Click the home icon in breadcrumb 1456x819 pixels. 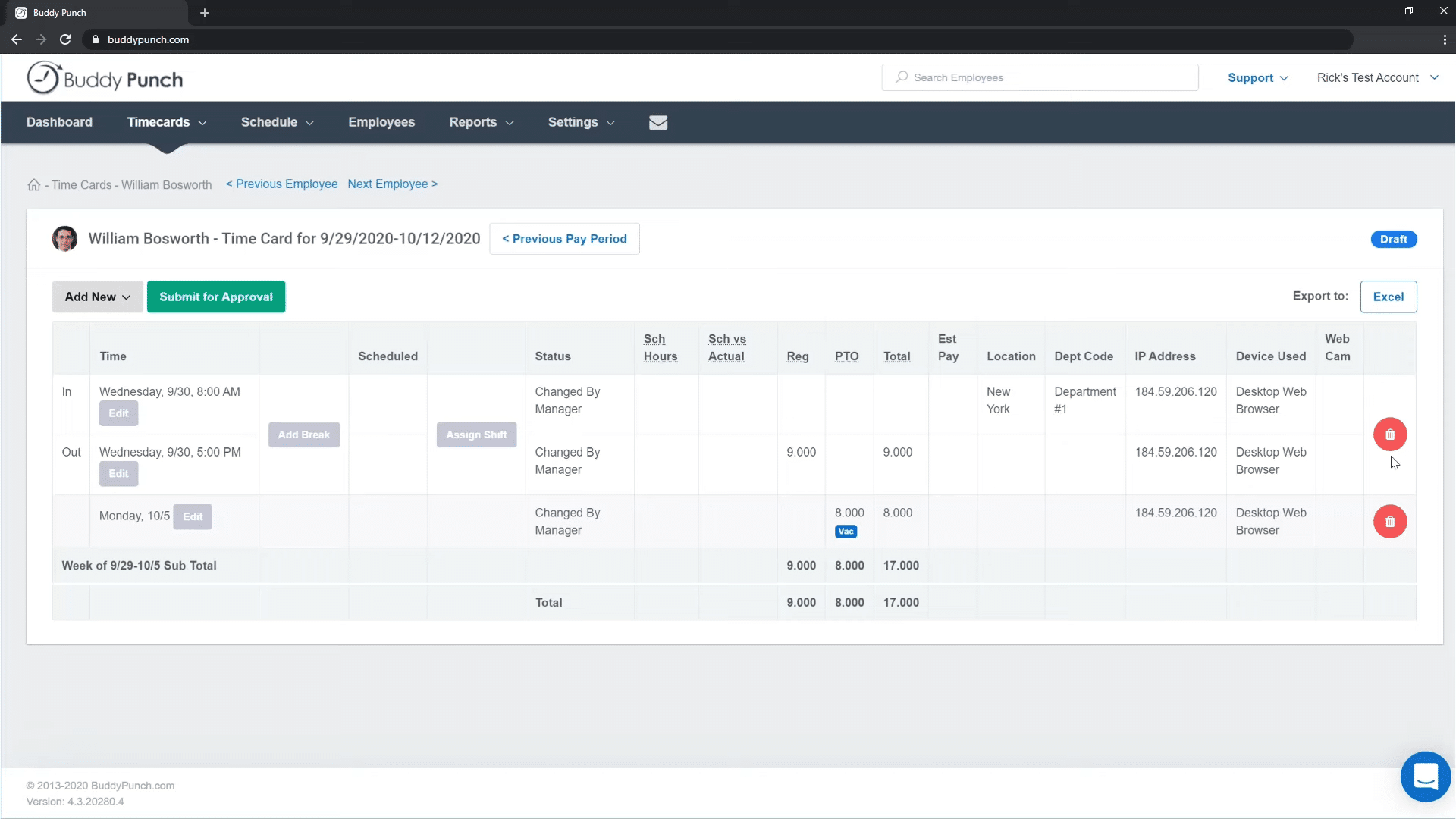[x=33, y=184]
